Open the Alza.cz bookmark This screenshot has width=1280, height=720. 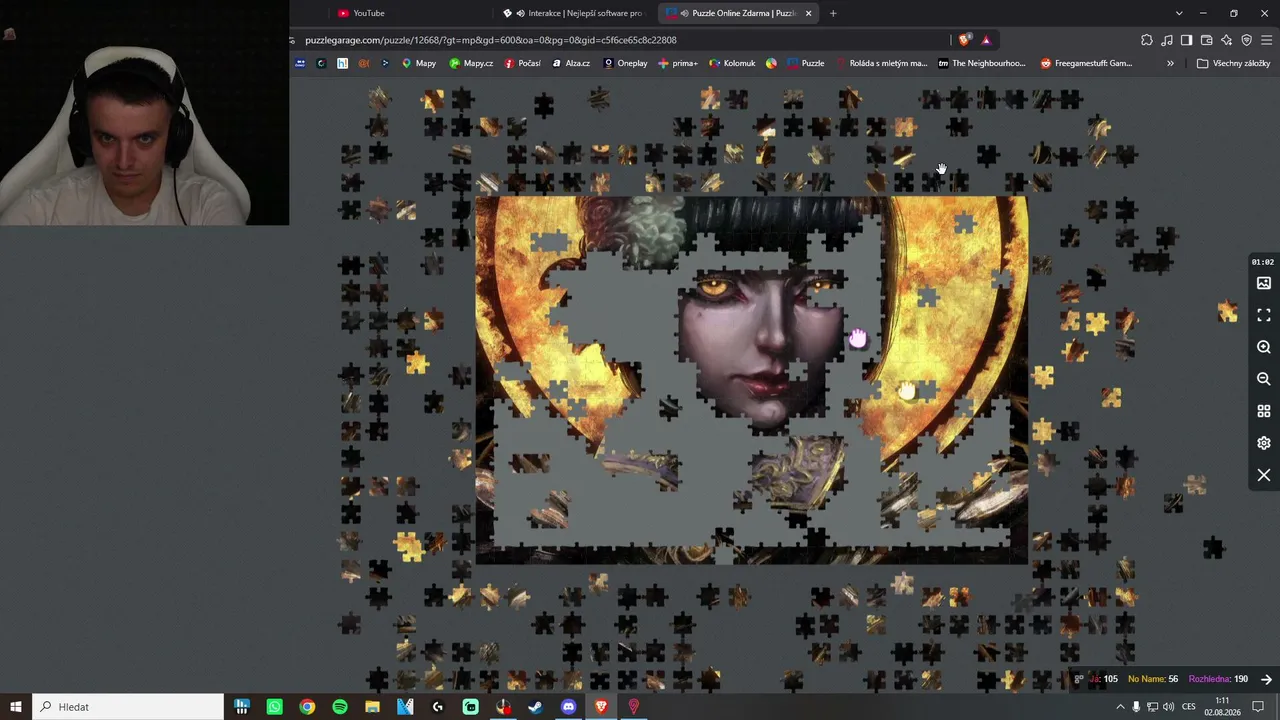571,63
